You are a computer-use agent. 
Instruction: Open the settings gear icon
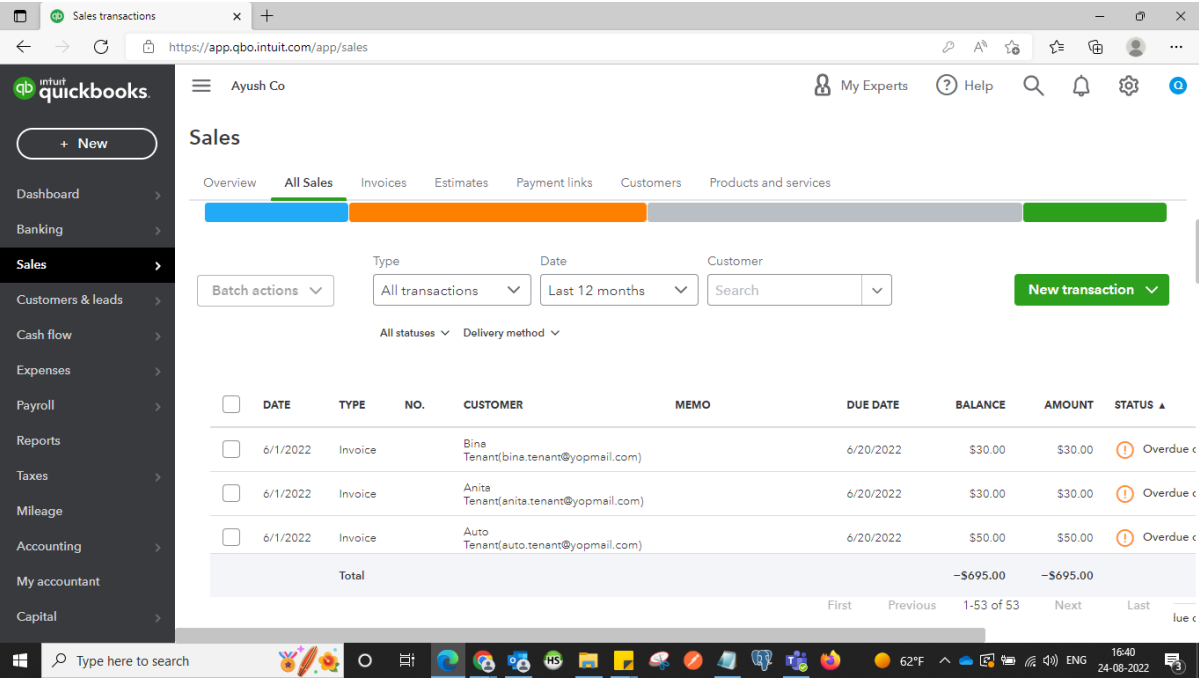click(x=1128, y=86)
